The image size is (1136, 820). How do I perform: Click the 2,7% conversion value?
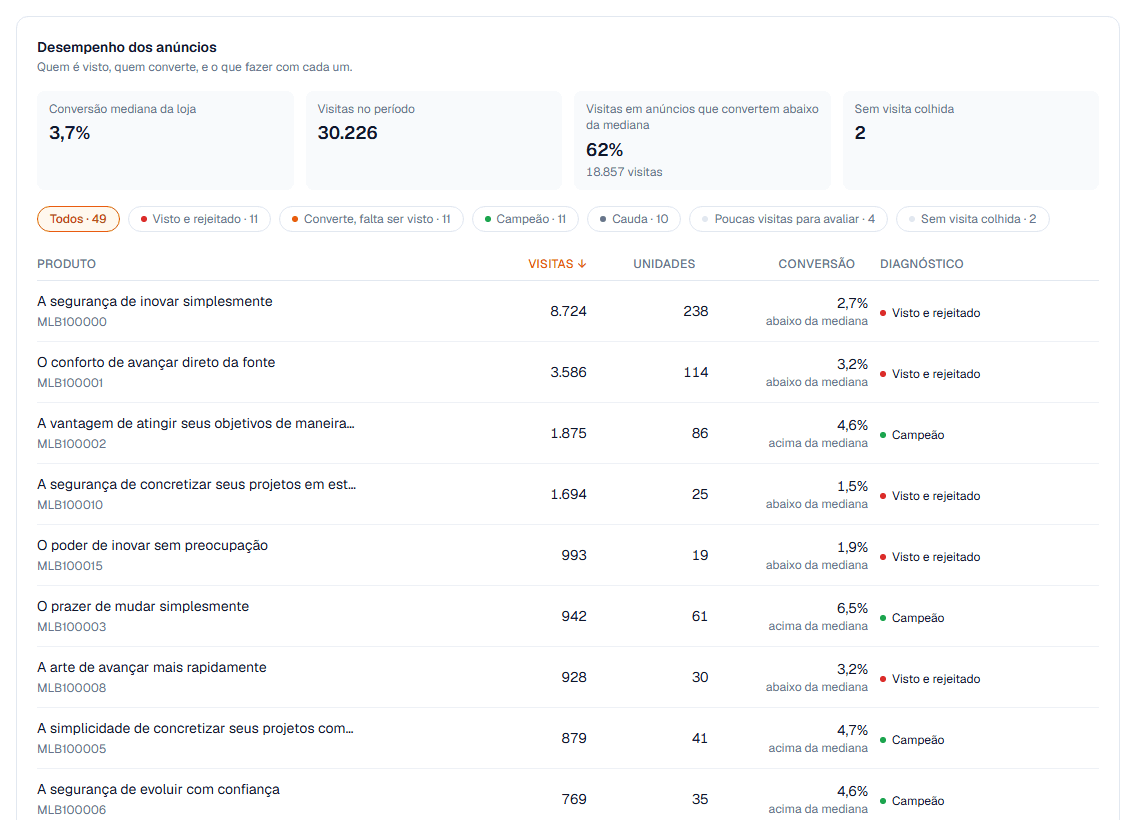tap(852, 303)
